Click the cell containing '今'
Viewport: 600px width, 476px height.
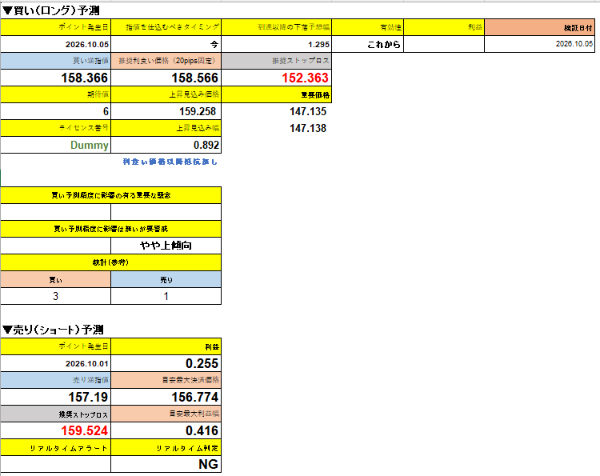pos(166,44)
